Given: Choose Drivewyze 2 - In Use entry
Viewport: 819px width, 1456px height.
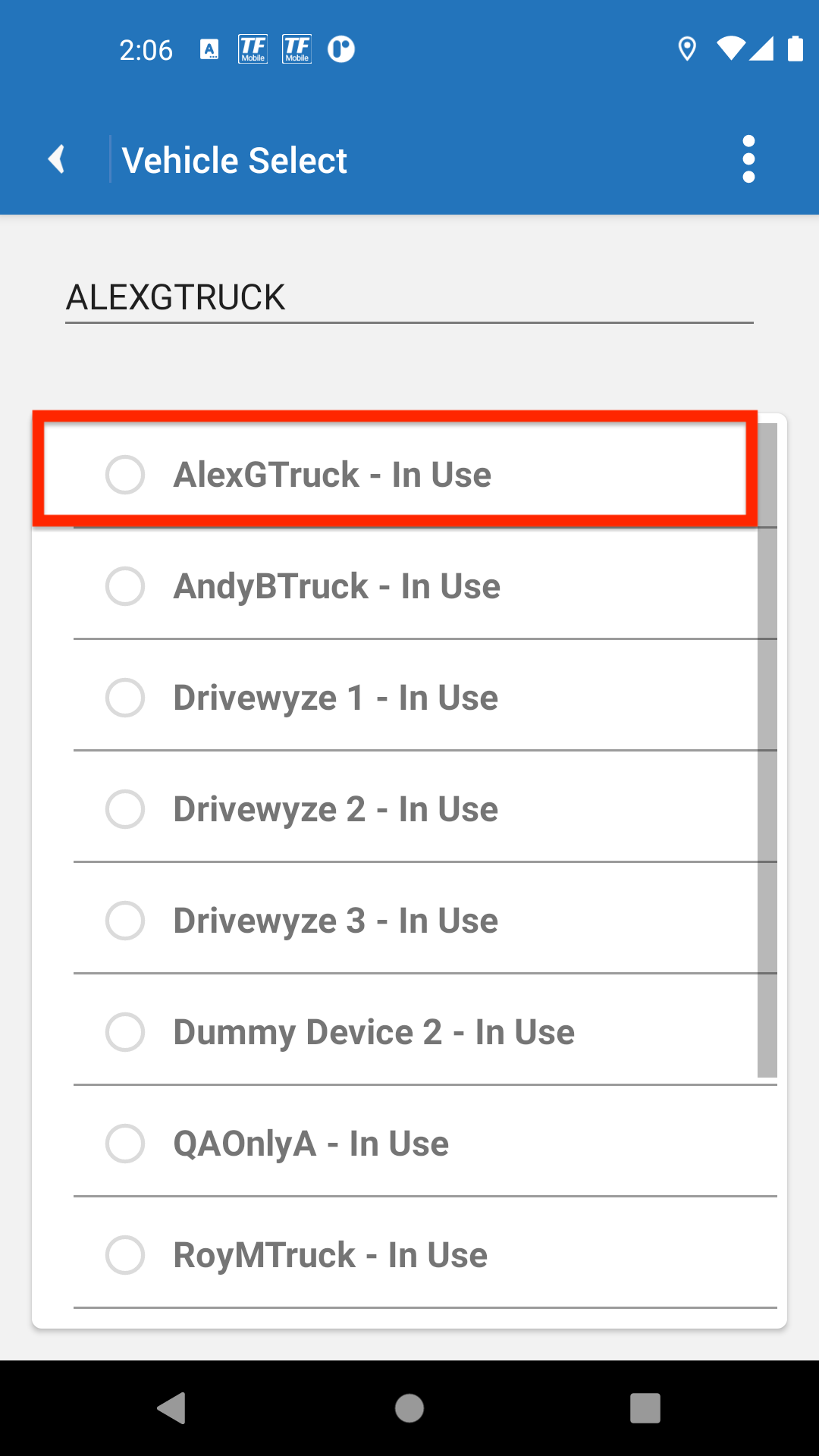Looking at the screenshot, I should pyautogui.click(x=335, y=809).
